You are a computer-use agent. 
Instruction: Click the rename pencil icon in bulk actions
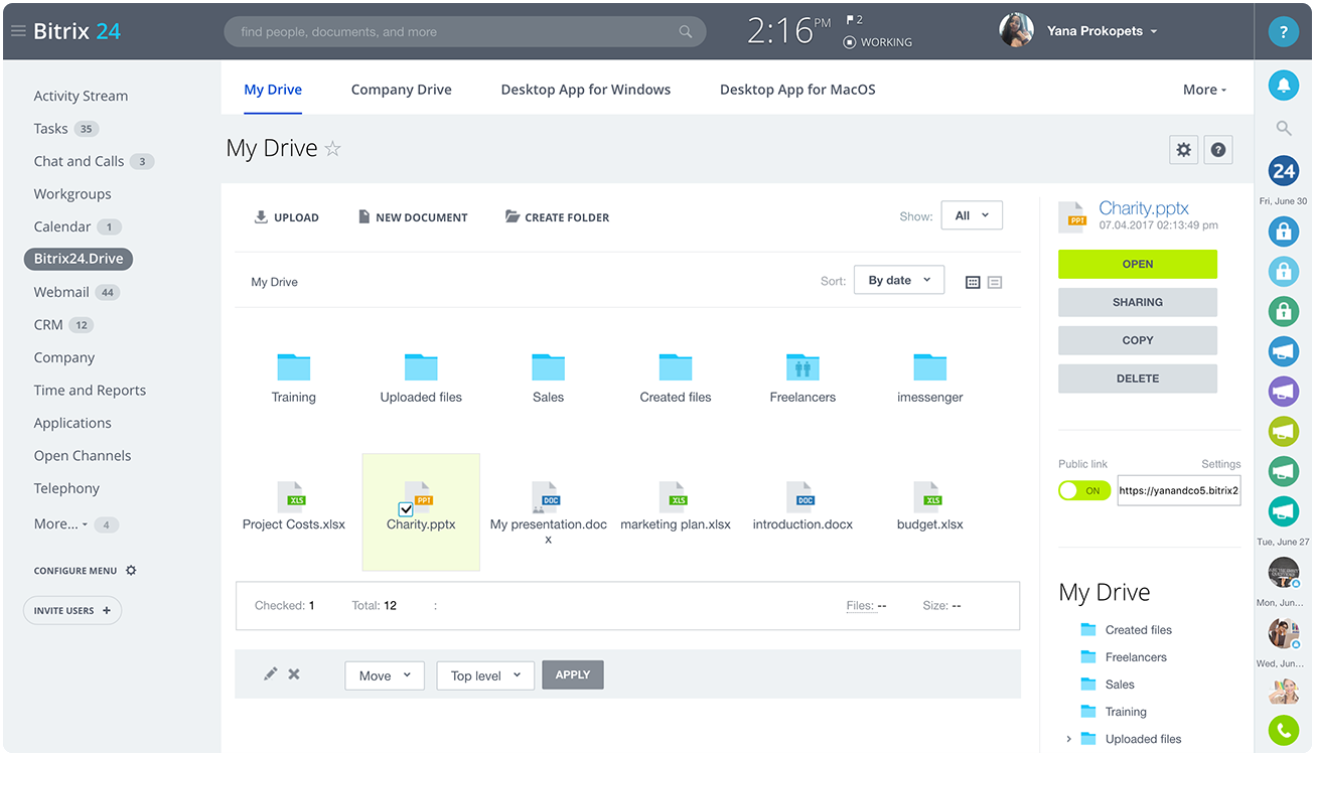270,674
